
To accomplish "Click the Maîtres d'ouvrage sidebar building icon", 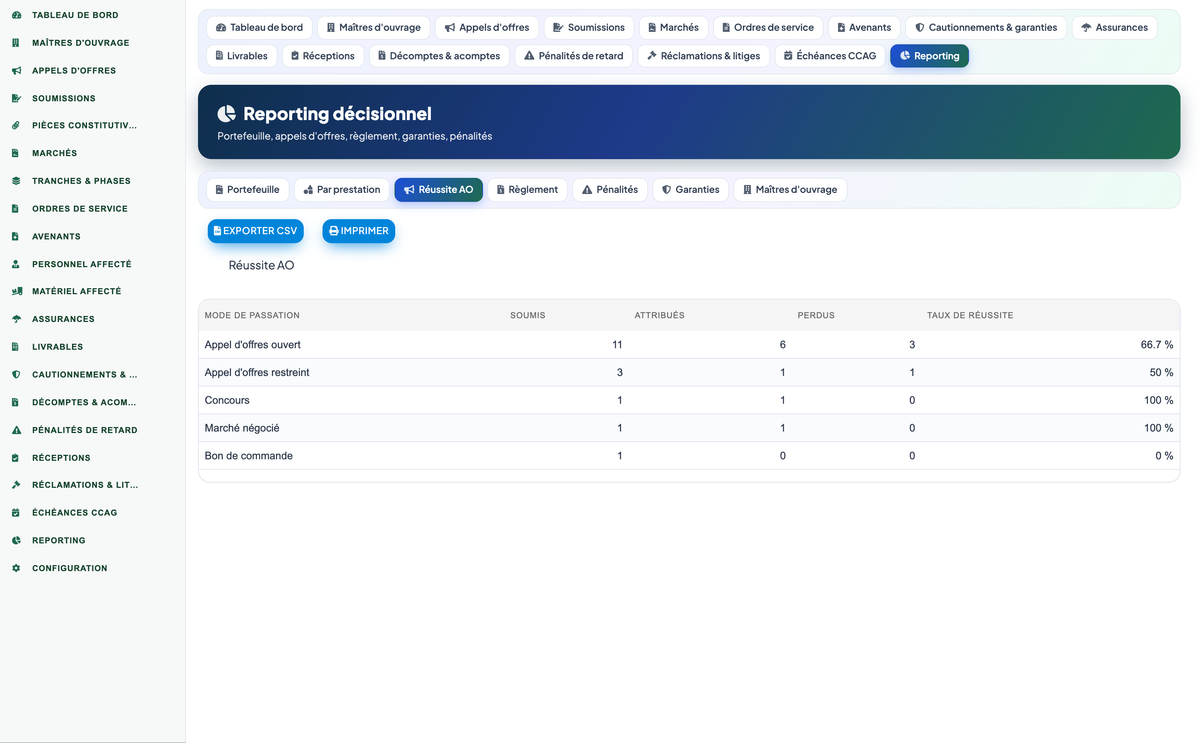I will (x=16, y=43).
